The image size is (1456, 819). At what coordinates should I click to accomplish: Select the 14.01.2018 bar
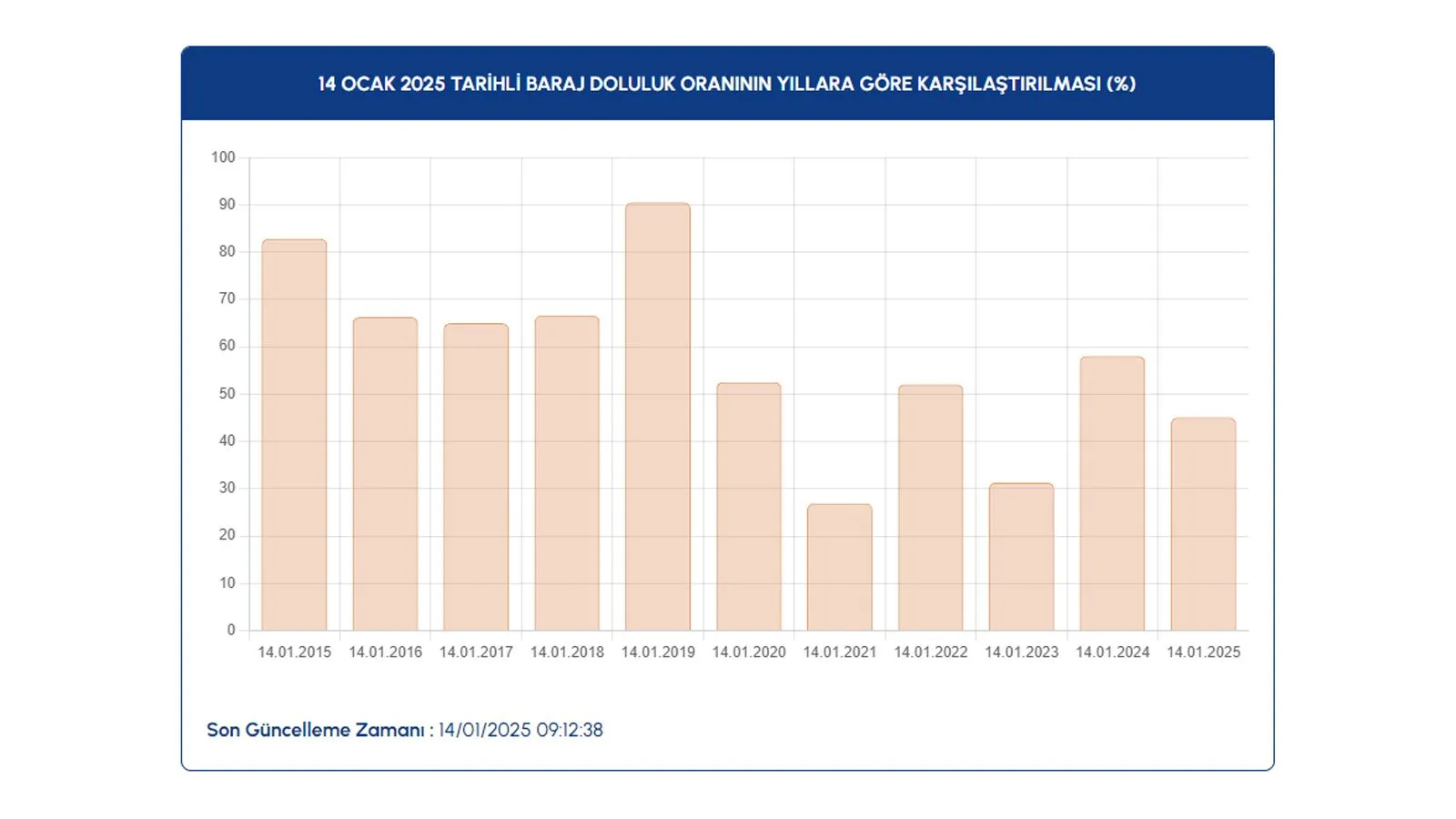click(x=567, y=473)
